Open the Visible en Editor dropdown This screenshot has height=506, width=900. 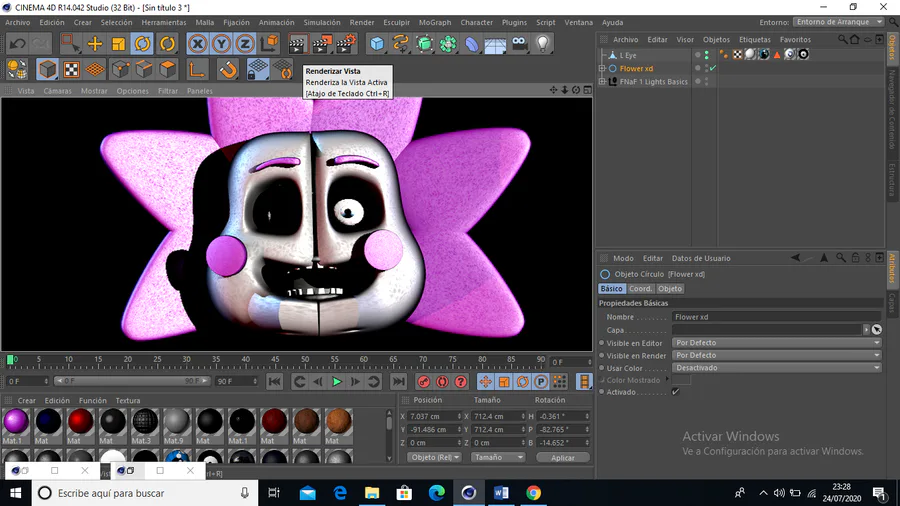point(776,343)
